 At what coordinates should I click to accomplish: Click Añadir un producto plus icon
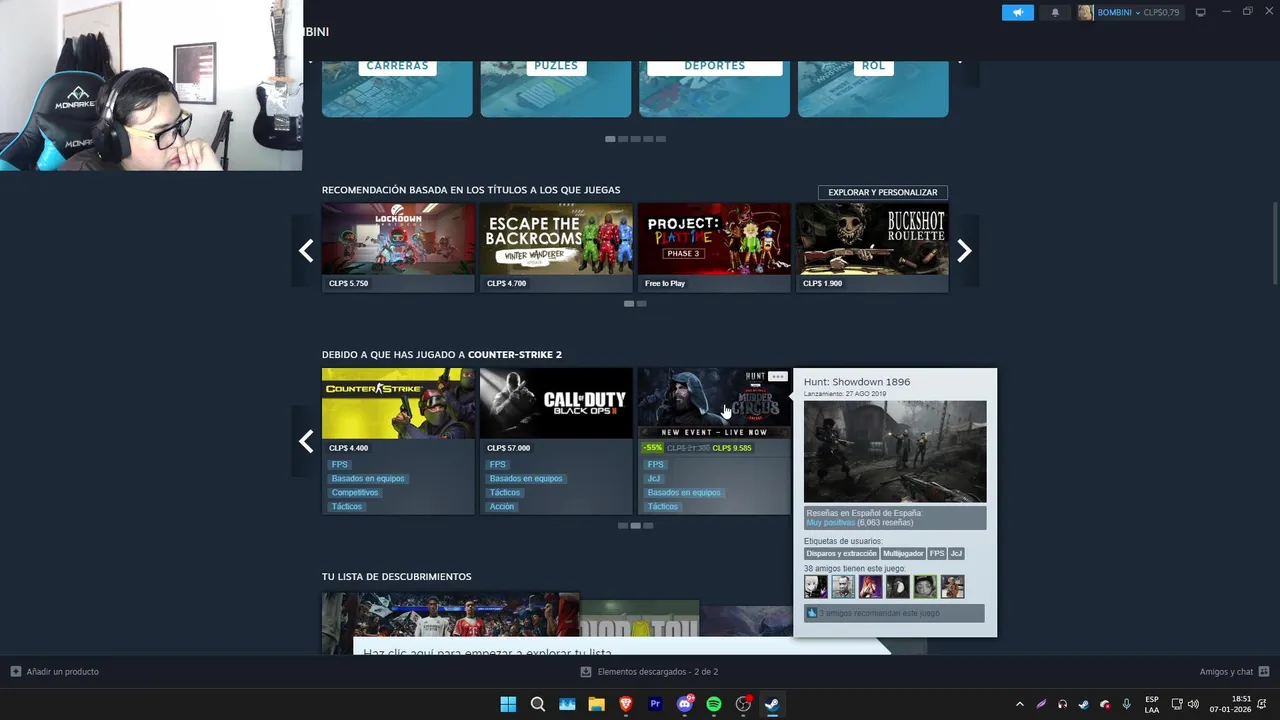(x=16, y=671)
